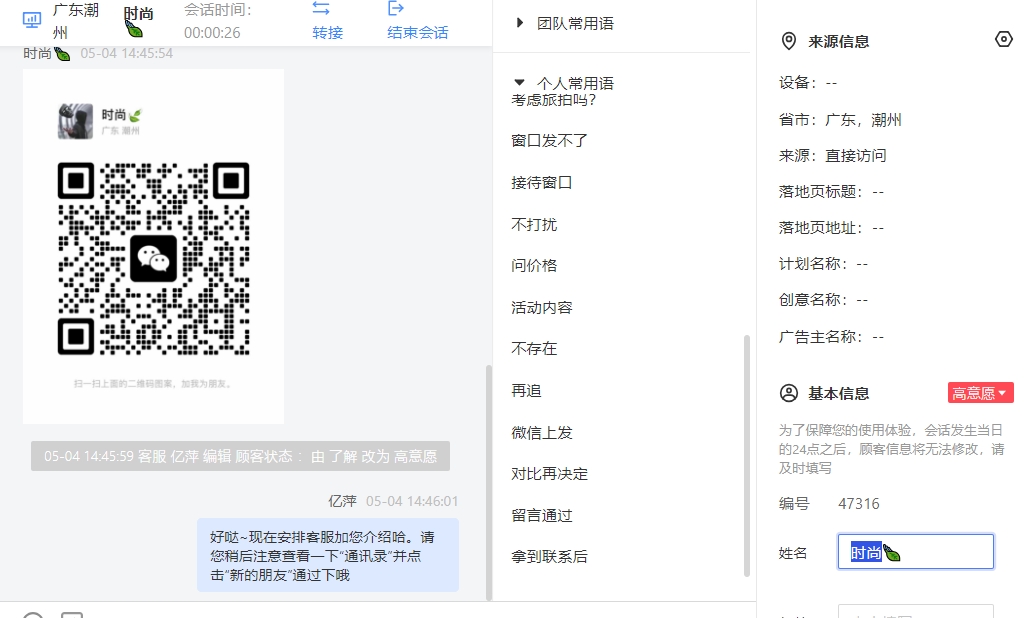Click the 落地页标题 row
Screen dimensions: 1034x618
[x=831, y=192]
